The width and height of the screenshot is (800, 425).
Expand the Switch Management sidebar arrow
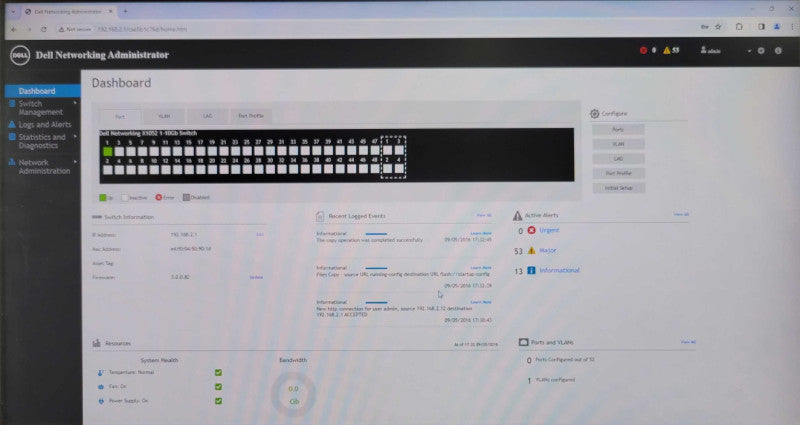76,104
